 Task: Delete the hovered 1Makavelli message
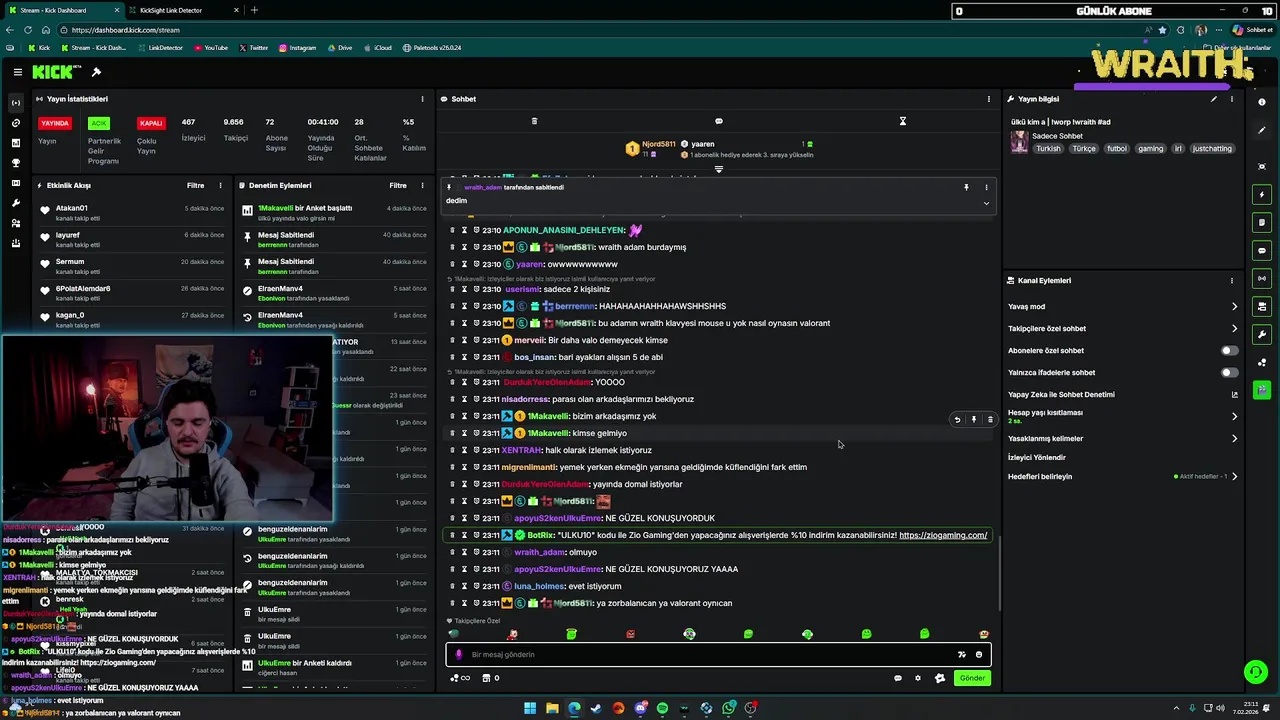990,420
